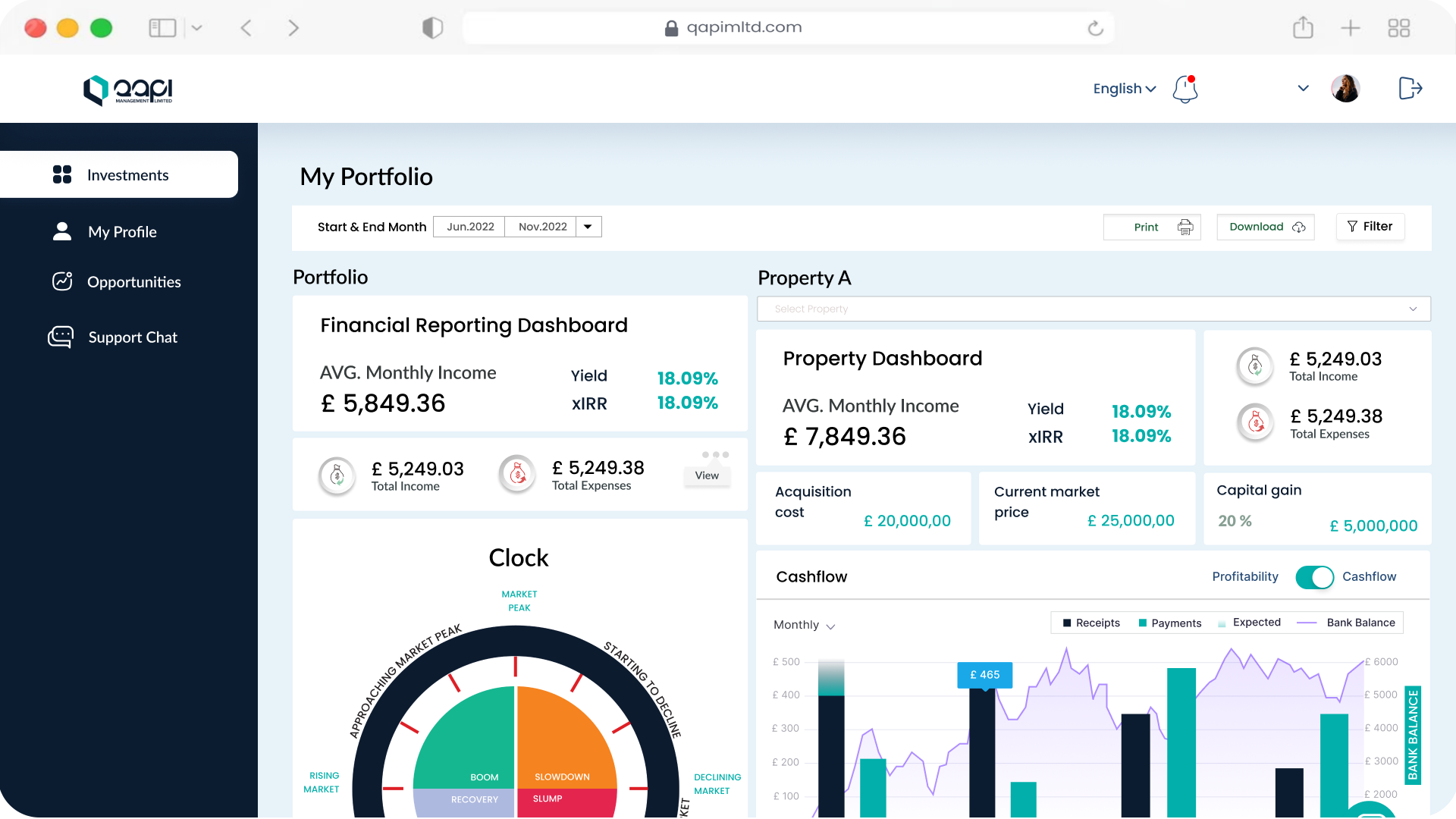The height and width of the screenshot is (819, 1456).
Task: Toggle Expected legend item
Action: [x=1249, y=623]
